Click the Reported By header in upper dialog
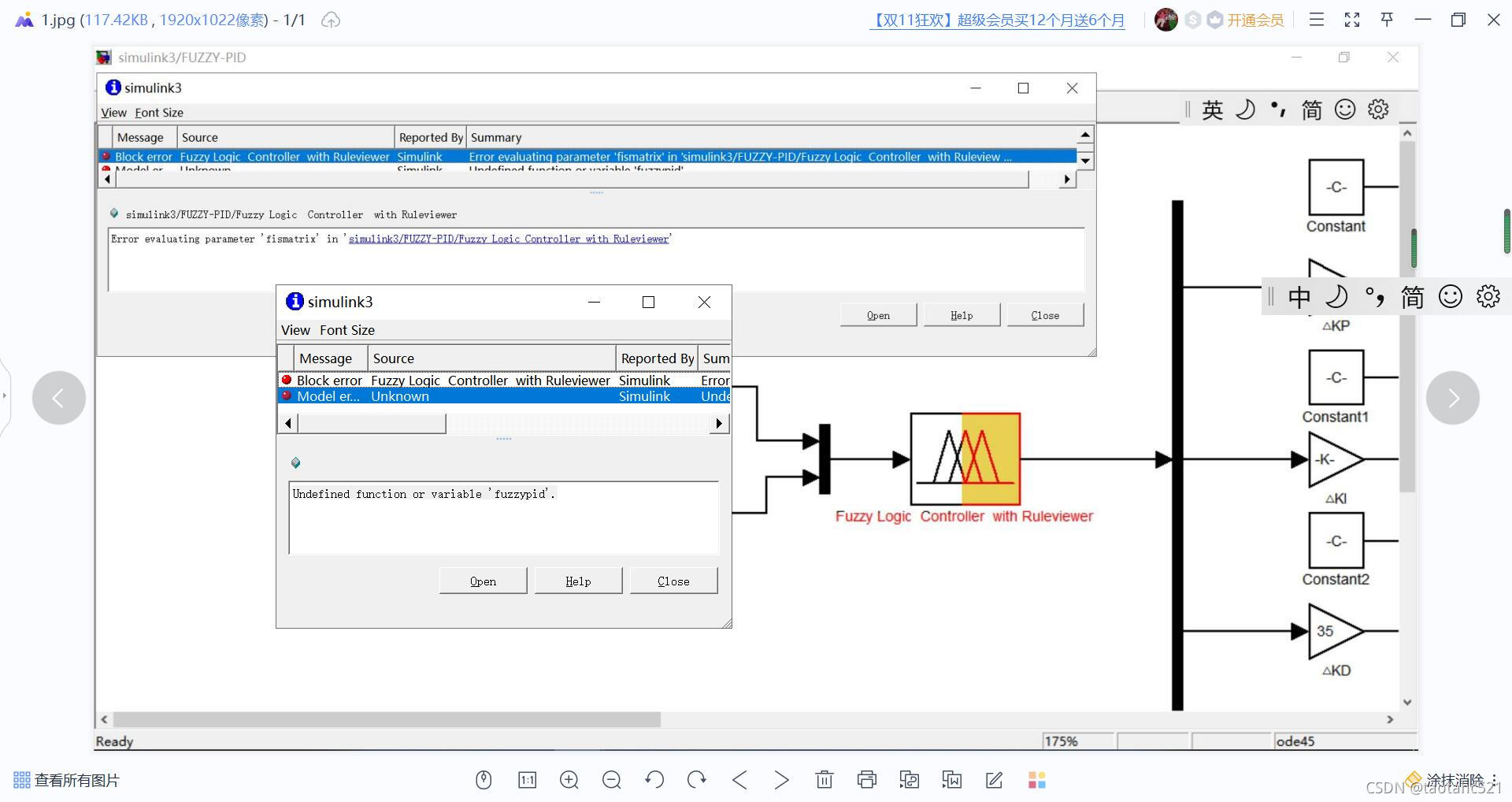The width and height of the screenshot is (1512, 802). click(x=430, y=137)
